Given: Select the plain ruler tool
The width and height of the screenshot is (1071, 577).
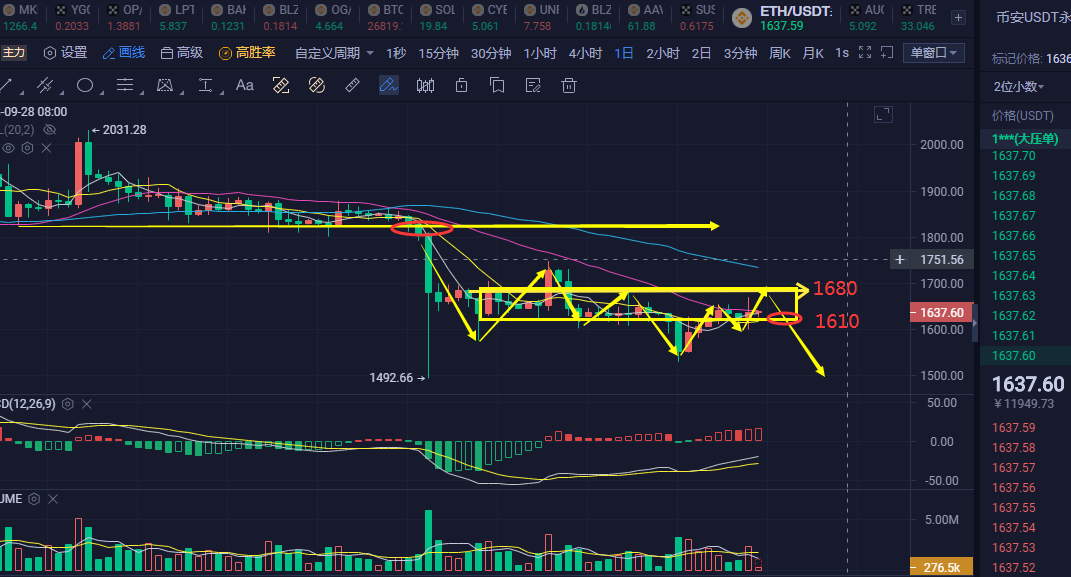Looking at the screenshot, I should coord(352,85).
